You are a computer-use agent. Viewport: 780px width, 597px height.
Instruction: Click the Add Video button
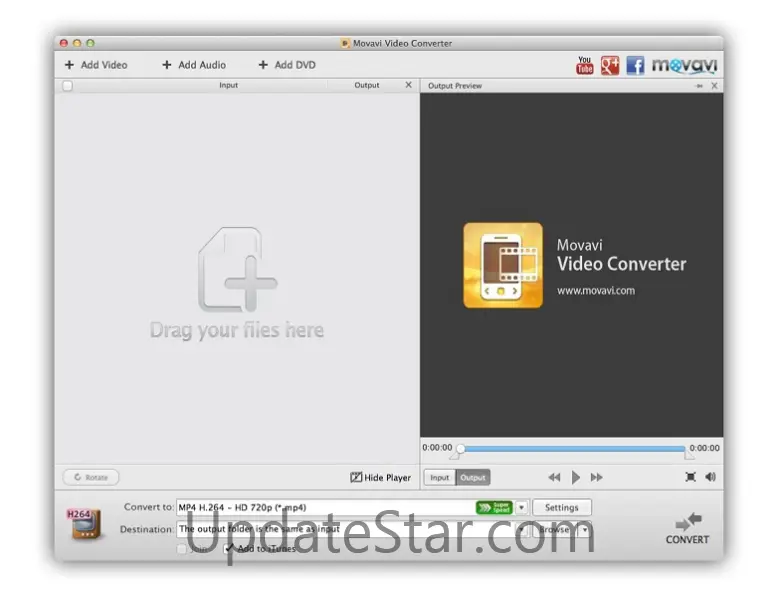click(x=96, y=65)
